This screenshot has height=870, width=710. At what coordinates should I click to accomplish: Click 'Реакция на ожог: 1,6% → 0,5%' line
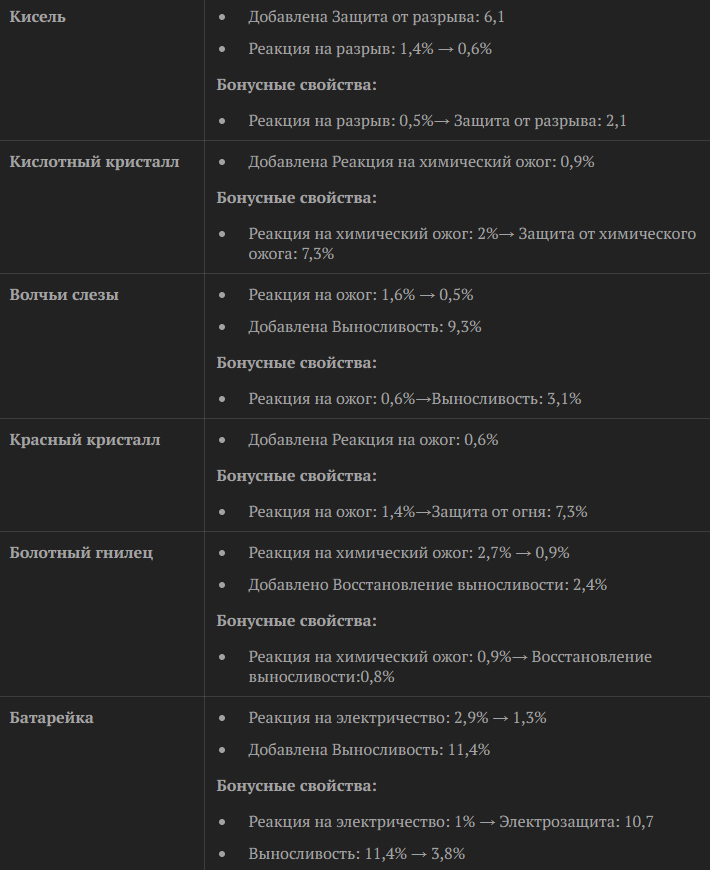[360, 295]
